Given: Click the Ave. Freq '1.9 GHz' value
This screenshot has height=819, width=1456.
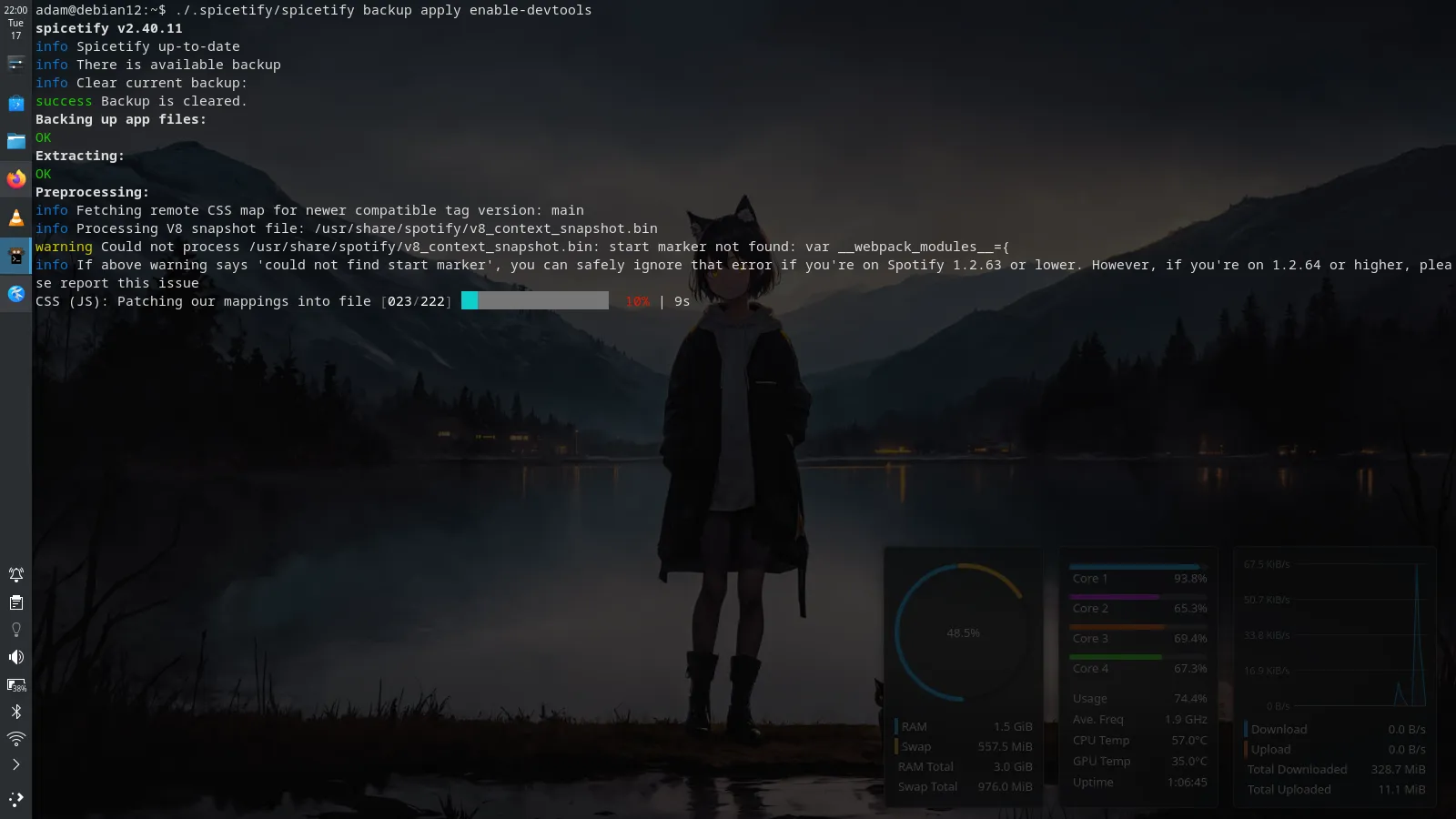Looking at the screenshot, I should click(x=1186, y=720).
